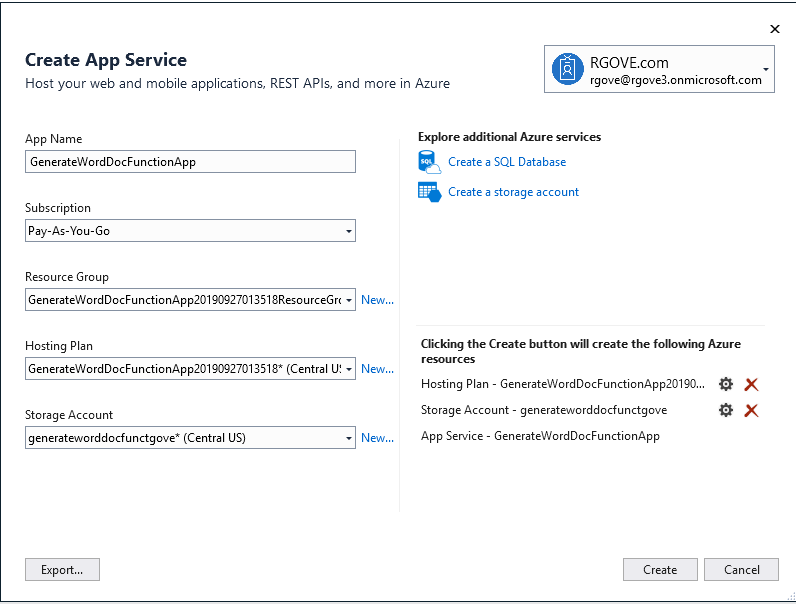The width and height of the screenshot is (796, 604).
Task: Open Create a SQL Database link
Action: (507, 162)
